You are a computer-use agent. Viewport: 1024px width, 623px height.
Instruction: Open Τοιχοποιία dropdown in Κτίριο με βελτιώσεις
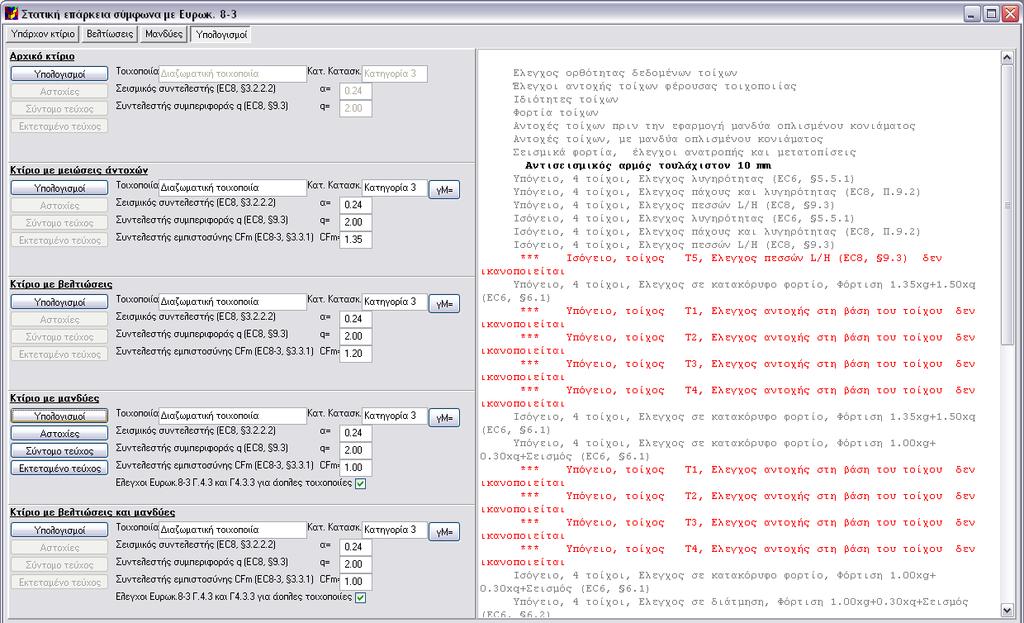(232, 302)
